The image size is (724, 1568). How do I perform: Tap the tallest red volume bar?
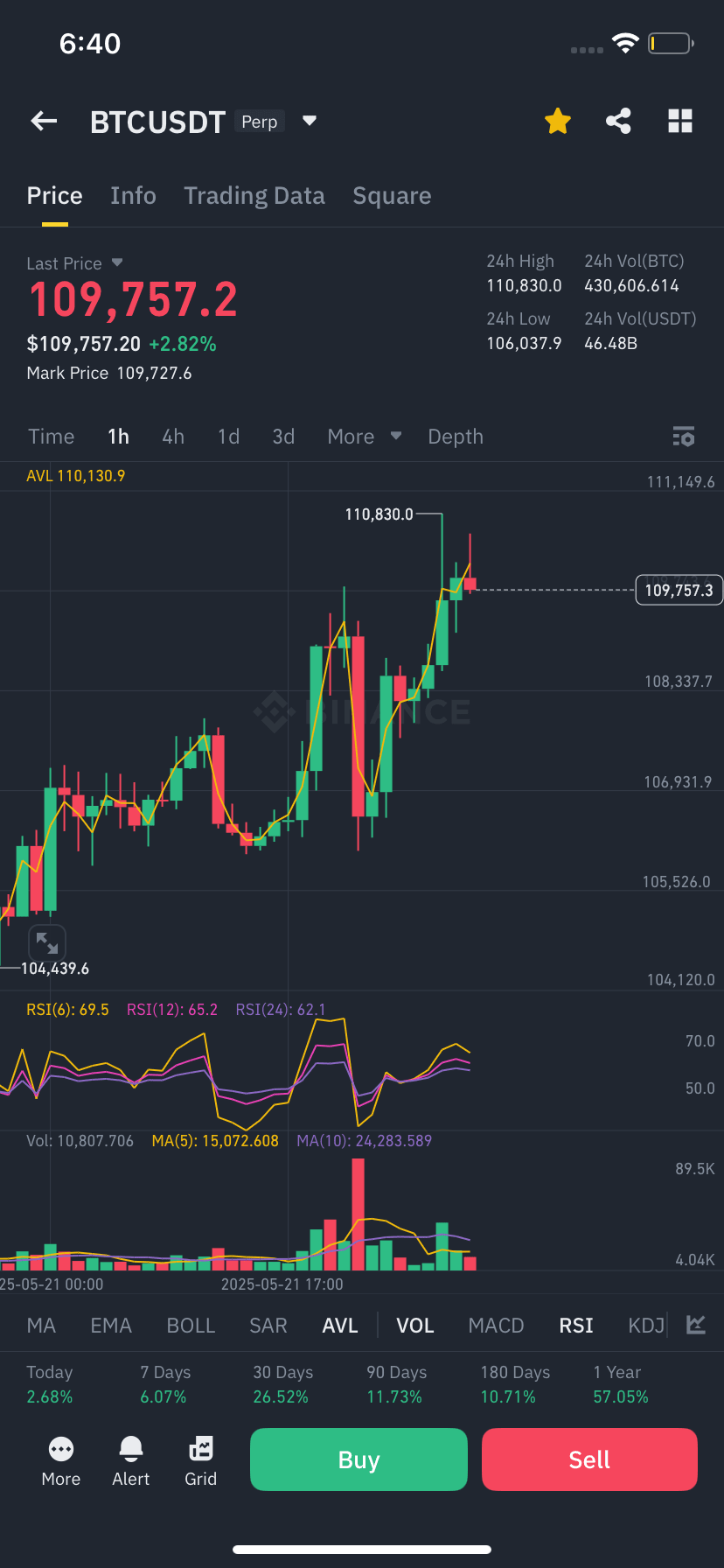click(x=359, y=1214)
